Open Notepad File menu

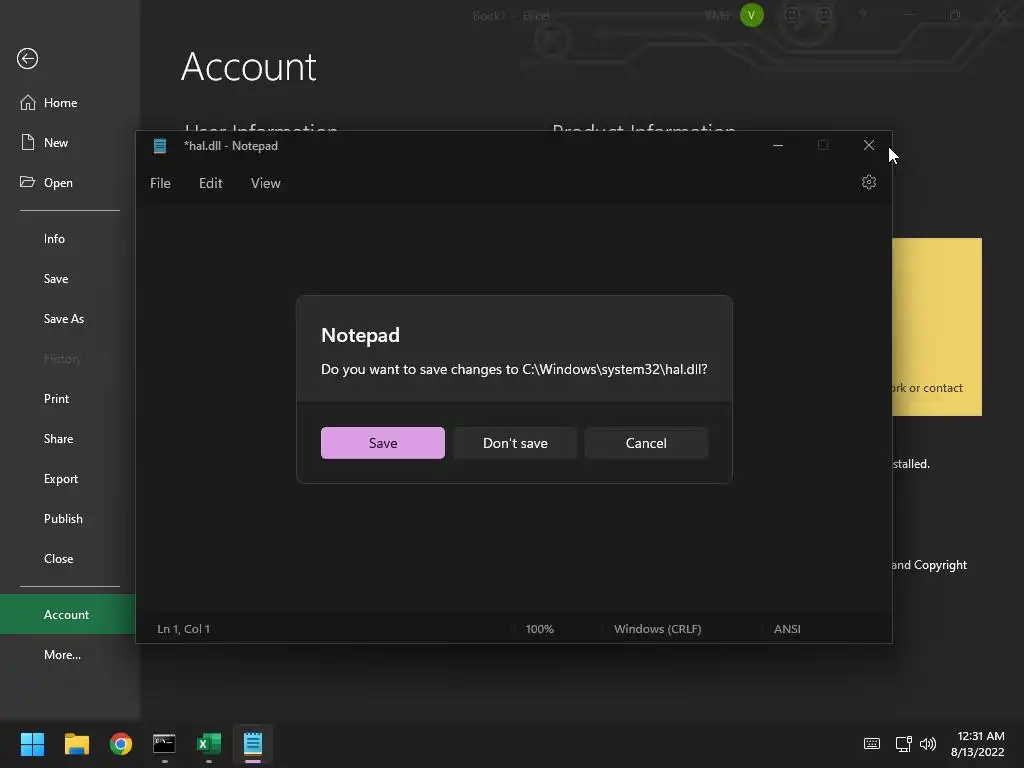160,184
